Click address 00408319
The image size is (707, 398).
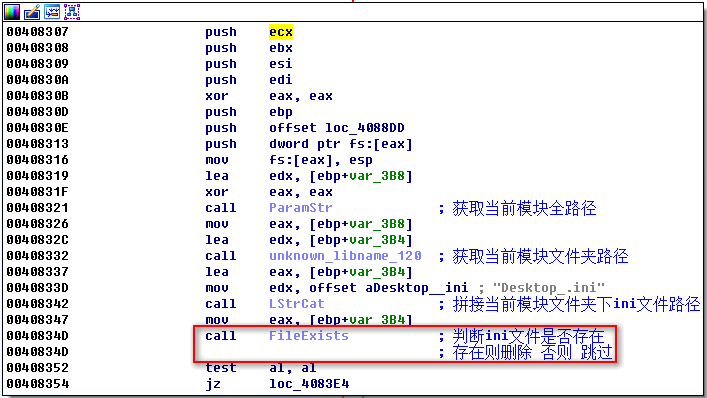(37, 176)
